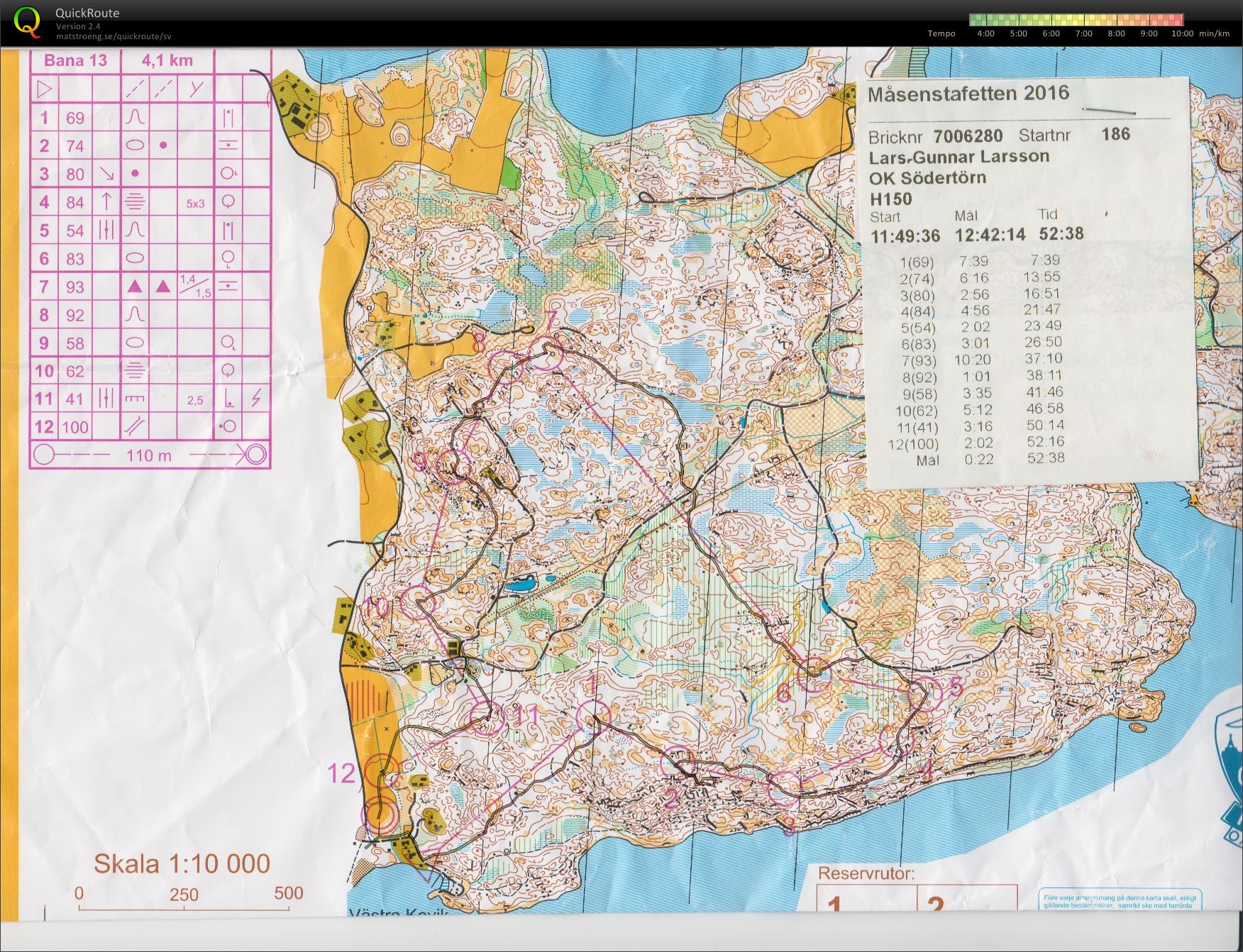Click the 4,1 km course length
Image resolution: width=1243 pixels, height=952 pixels.
click(167, 60)
